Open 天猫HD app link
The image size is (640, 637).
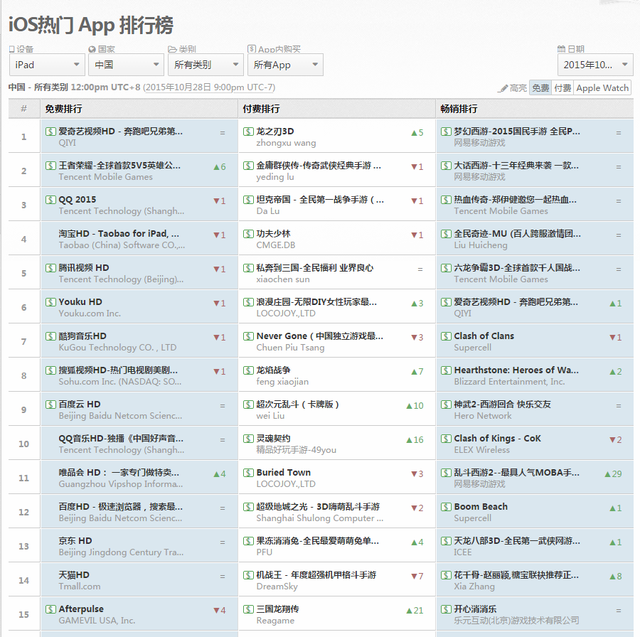point(73,575)
